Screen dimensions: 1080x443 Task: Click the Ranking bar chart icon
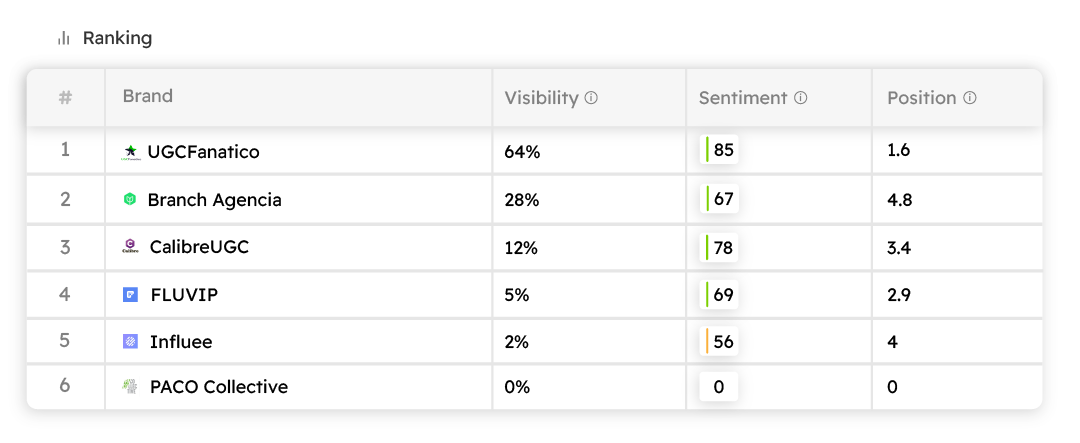point(64,38)
